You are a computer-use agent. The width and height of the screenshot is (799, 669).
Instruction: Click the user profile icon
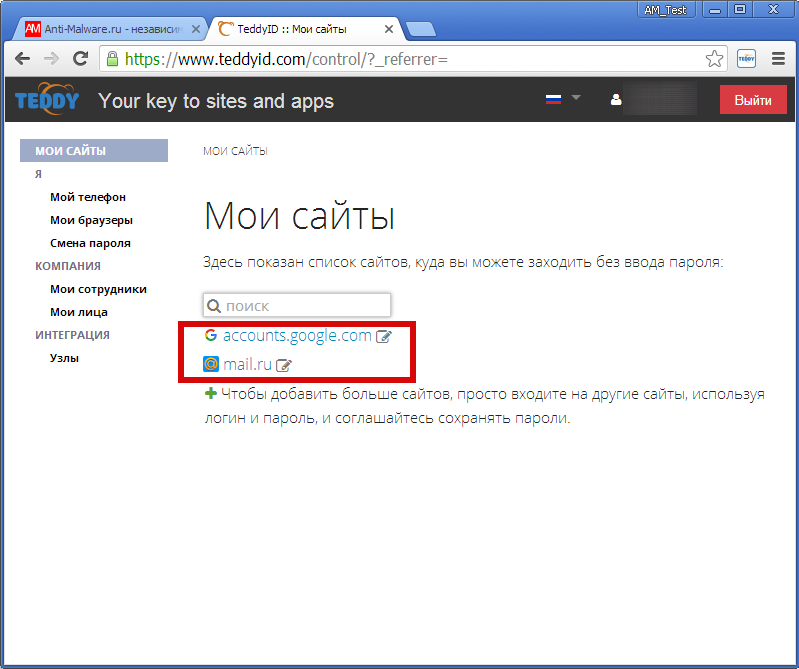(616, 99)
